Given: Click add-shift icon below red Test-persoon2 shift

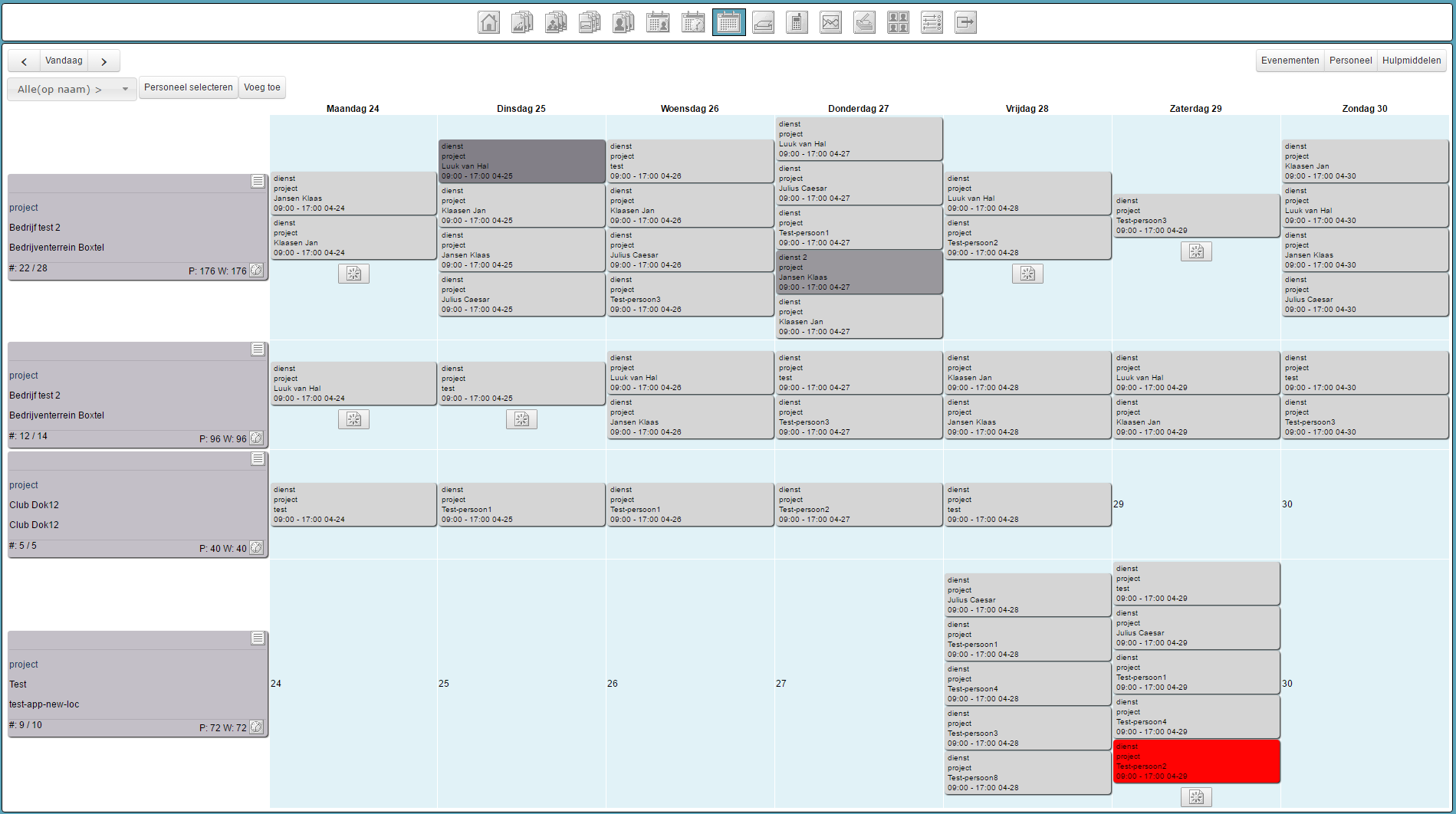Looking at the screenshot, I should click(1196, 797).
